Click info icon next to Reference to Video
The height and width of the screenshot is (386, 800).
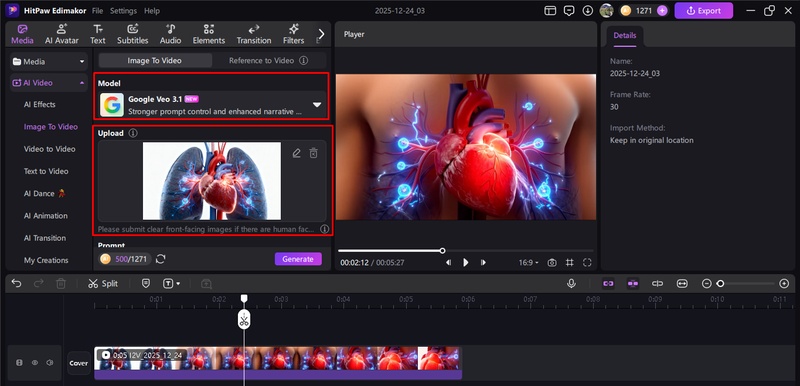pyautogui.click(x=304, y=60)
